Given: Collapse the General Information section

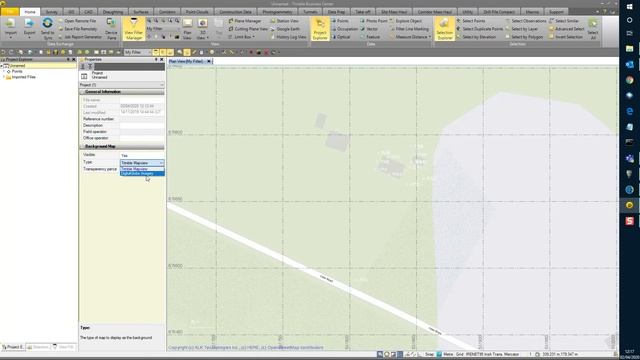Looking at the screenshot, I should point(82,92).
